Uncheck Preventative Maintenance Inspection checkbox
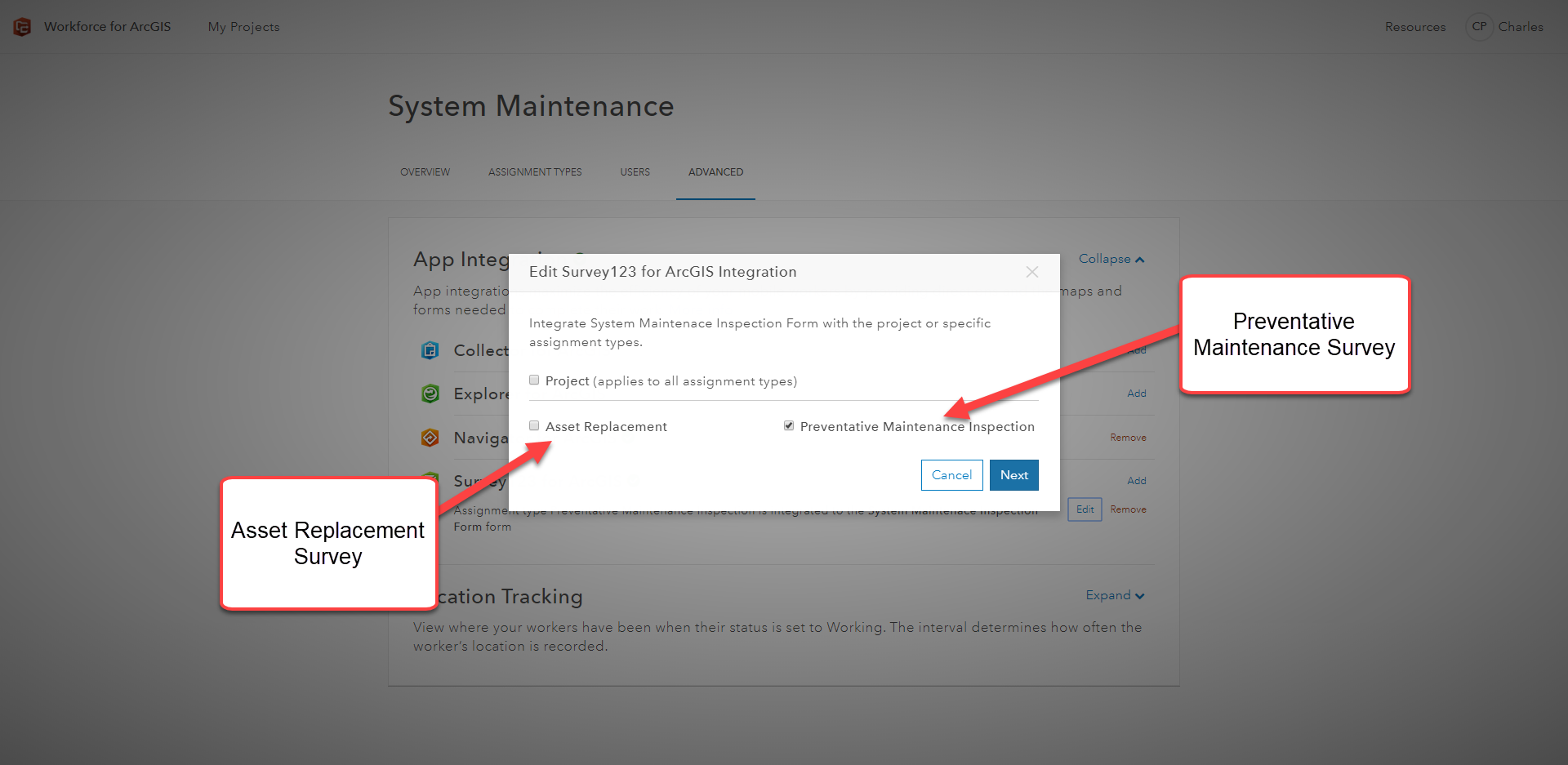 click(x=789, y=425)
